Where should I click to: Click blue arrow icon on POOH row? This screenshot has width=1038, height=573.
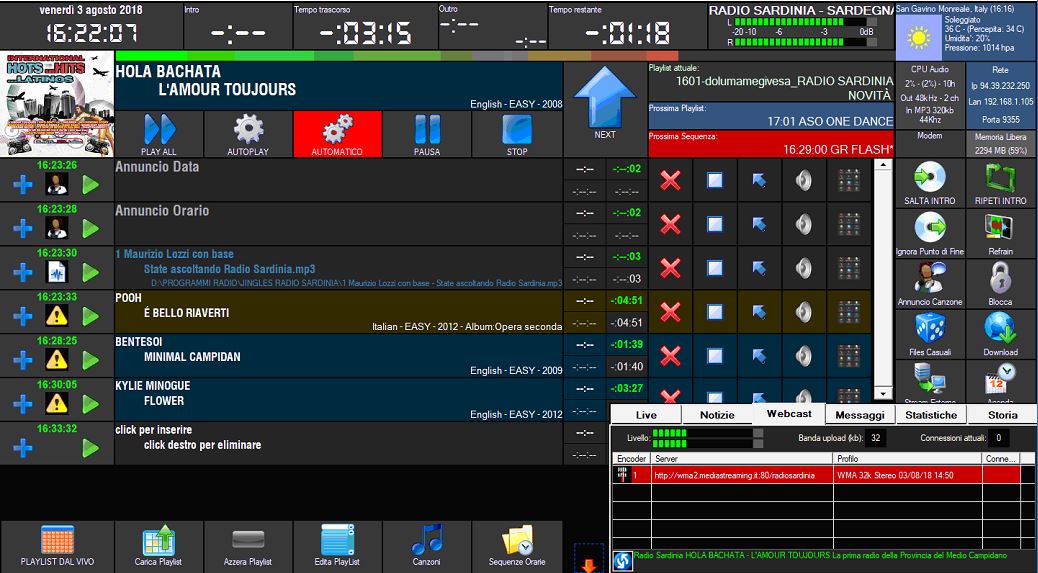(759, 312)
